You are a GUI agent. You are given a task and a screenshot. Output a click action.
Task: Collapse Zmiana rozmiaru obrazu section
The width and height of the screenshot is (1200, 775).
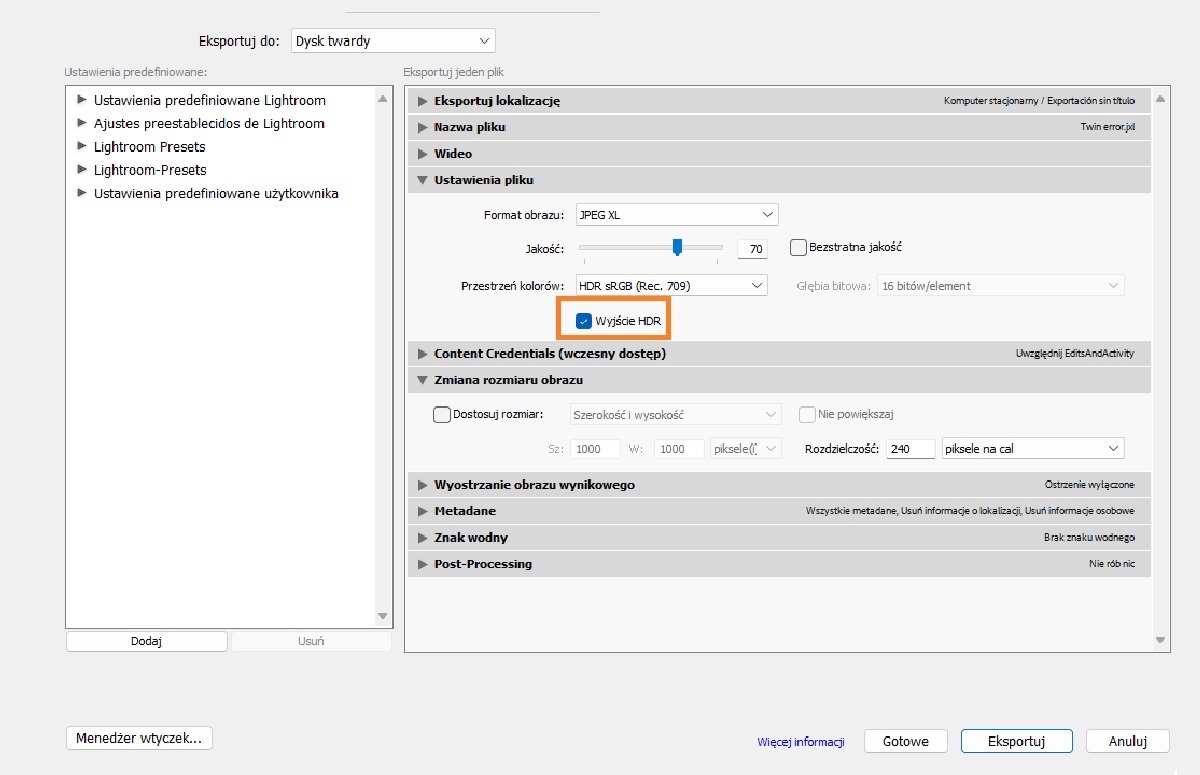423,380
